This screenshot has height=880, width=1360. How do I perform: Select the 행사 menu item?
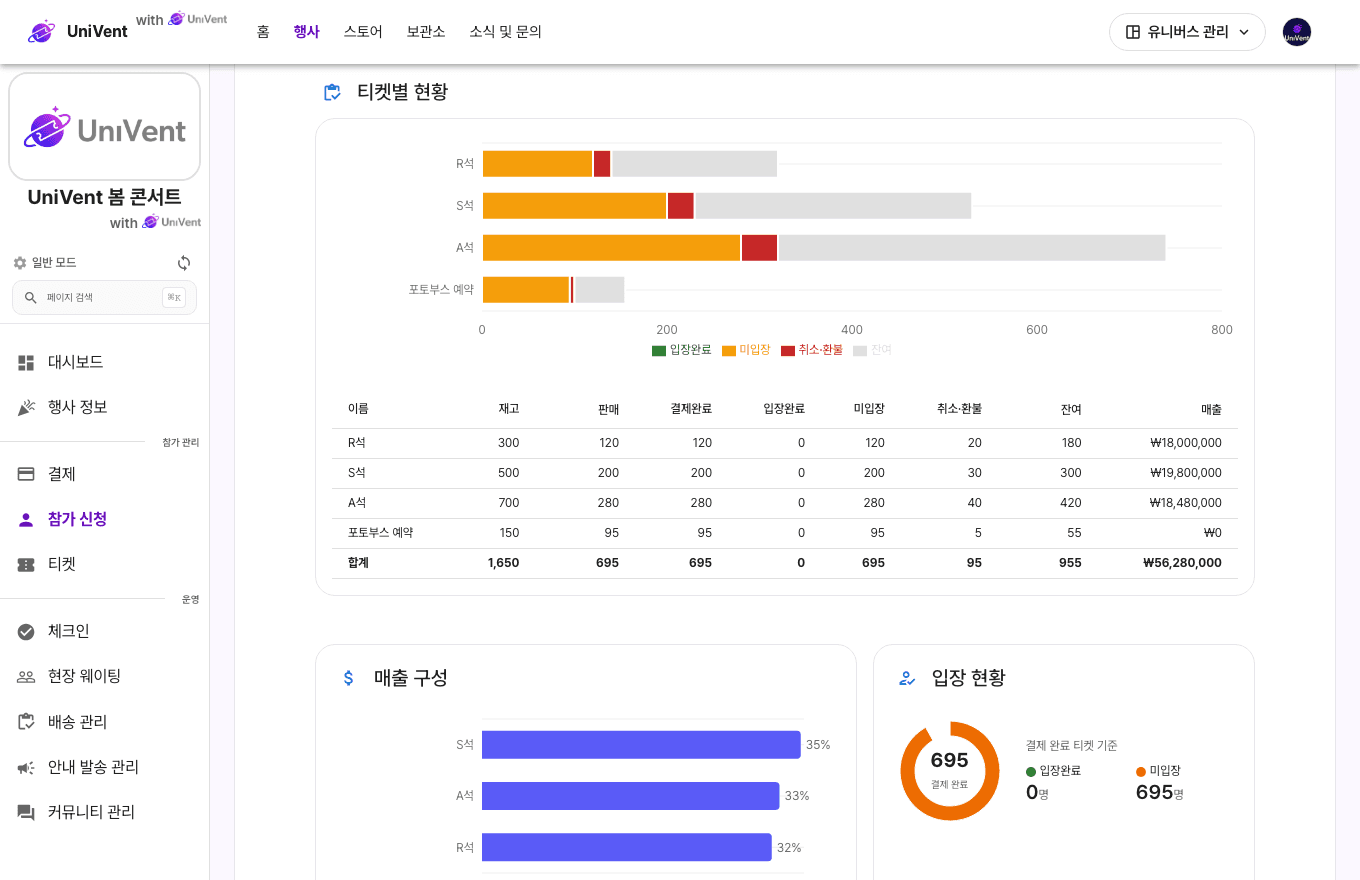306,32
